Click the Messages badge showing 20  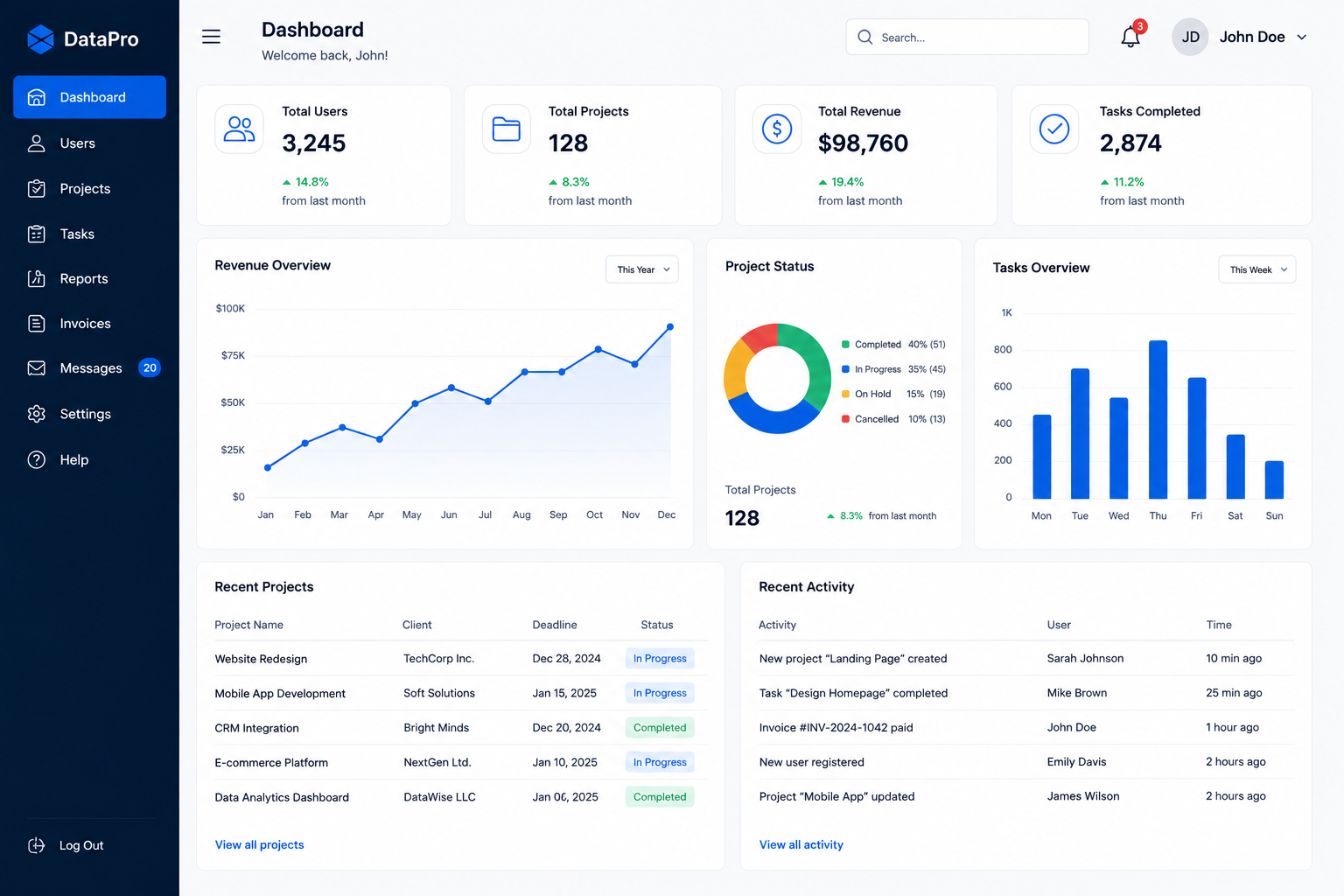pyautogui.click(x=150, y=368)
